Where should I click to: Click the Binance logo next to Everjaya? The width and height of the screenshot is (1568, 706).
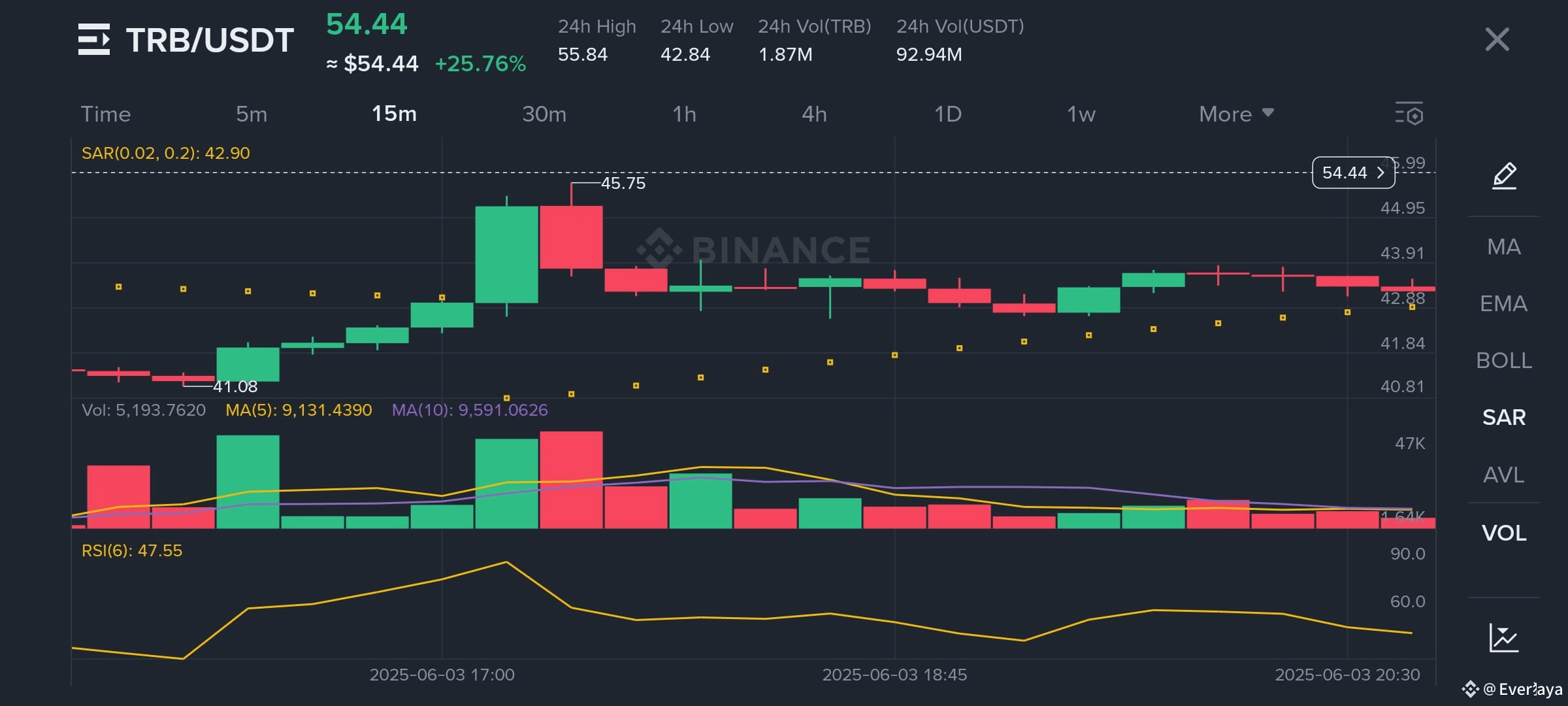click(x=1470, y=689)
